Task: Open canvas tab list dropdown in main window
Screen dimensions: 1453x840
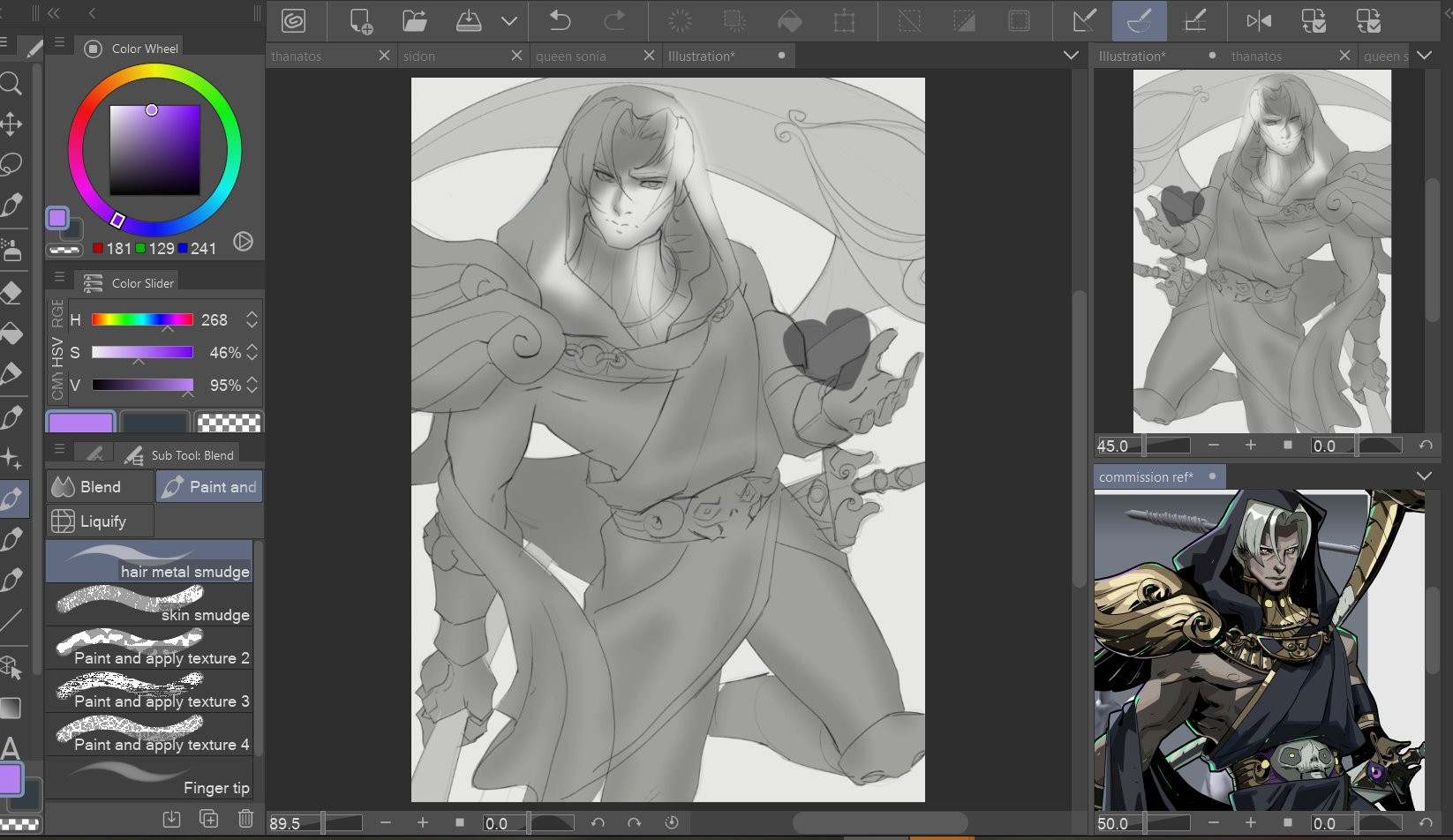Action: point(1071,56)
